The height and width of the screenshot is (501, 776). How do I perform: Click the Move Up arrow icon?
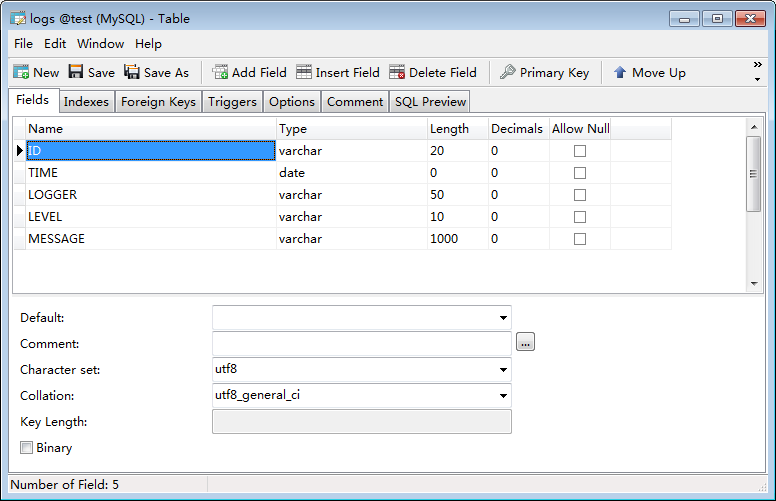coord(620,72)
